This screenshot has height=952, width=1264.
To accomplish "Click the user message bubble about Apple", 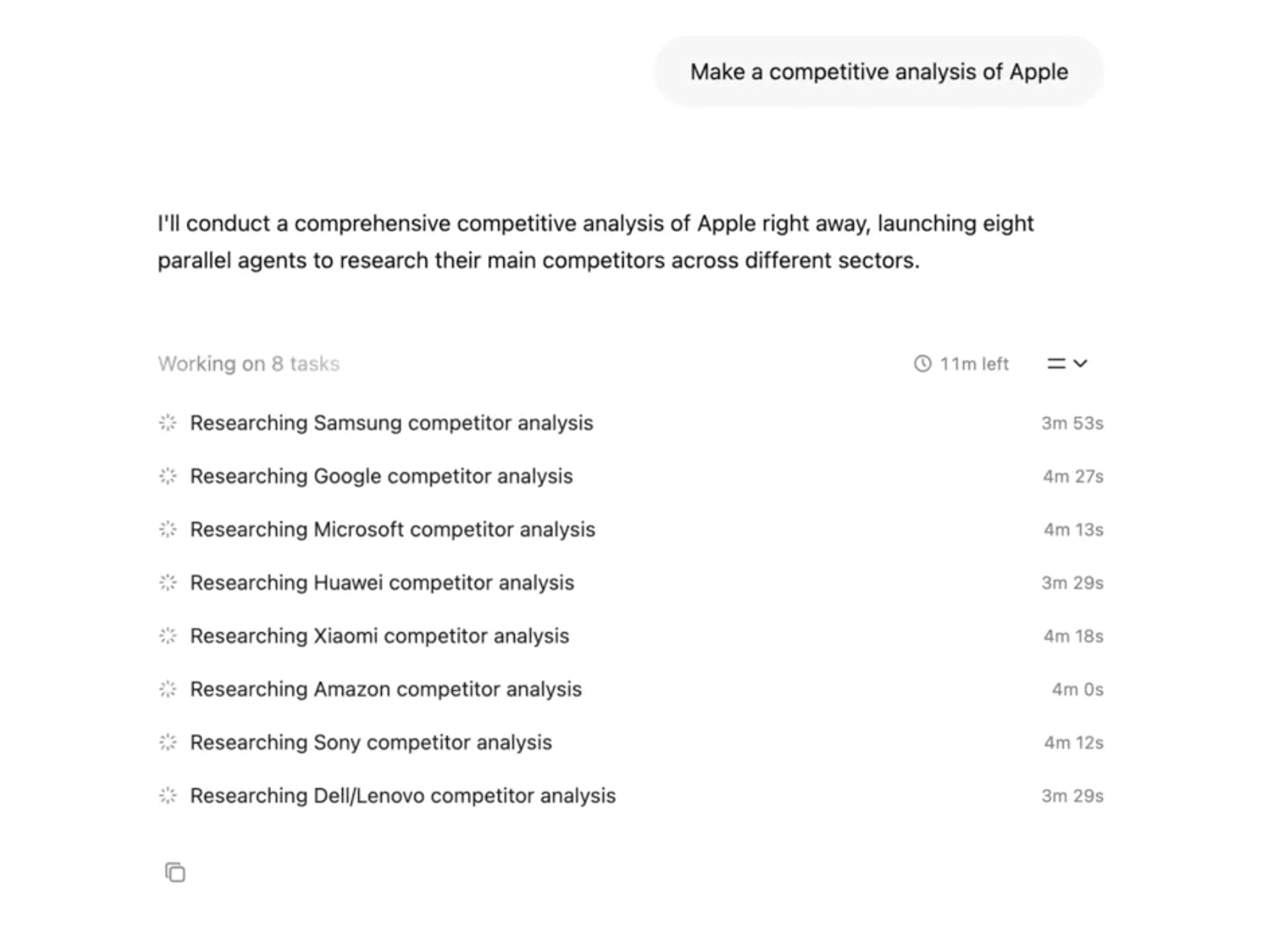I will click(x=878, y=72).
